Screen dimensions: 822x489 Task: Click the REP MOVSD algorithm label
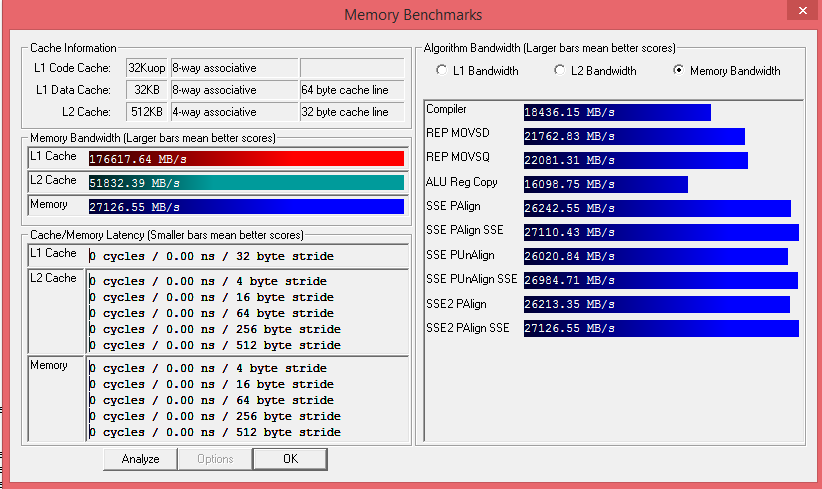point(458,133)
